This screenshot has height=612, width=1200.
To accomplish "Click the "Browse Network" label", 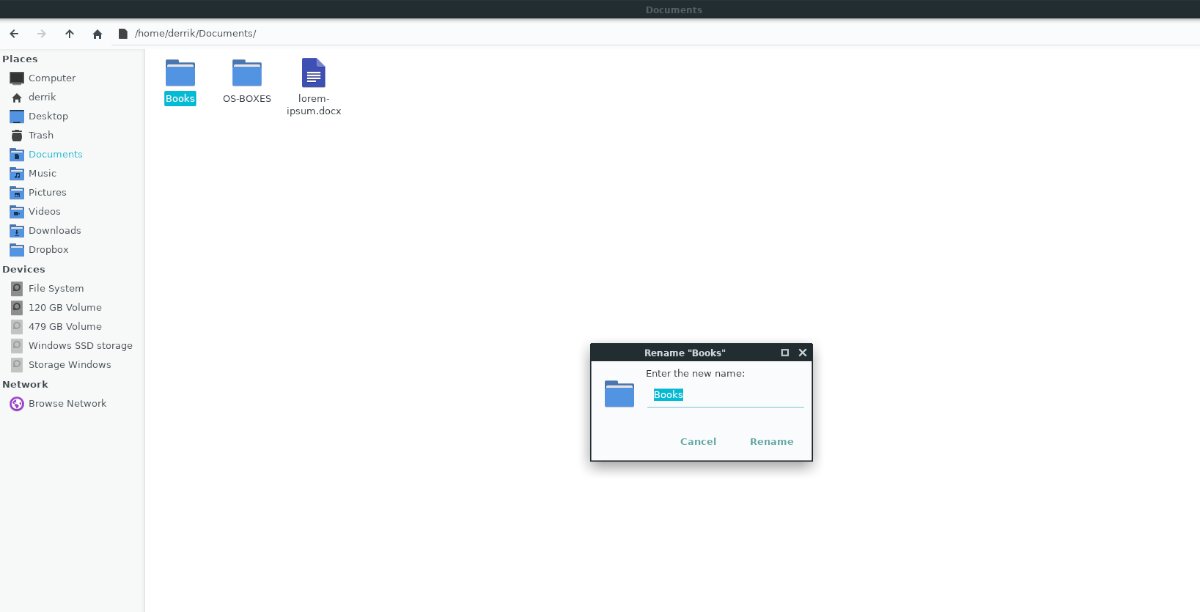I will 67,403.
